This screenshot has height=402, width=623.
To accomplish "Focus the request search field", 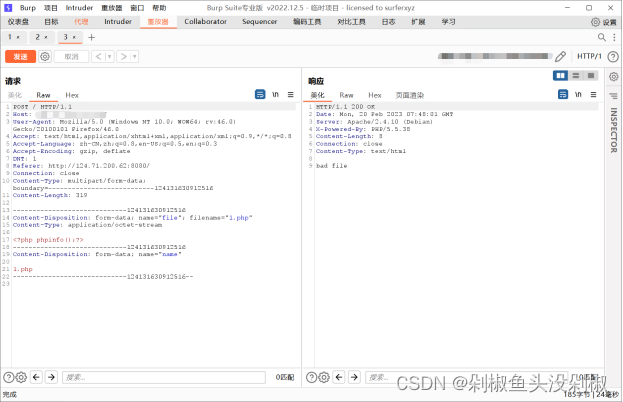I will pyautogui.click(x=164, y=377).
